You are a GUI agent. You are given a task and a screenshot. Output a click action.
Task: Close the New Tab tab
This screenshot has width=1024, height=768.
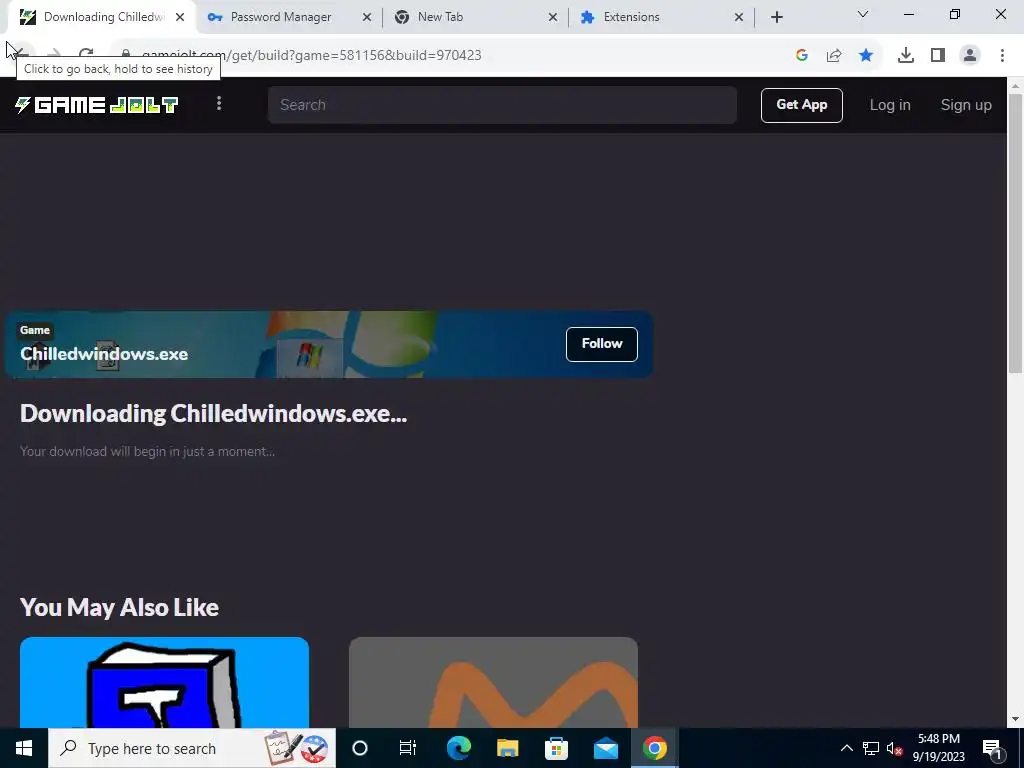point(553,18)
